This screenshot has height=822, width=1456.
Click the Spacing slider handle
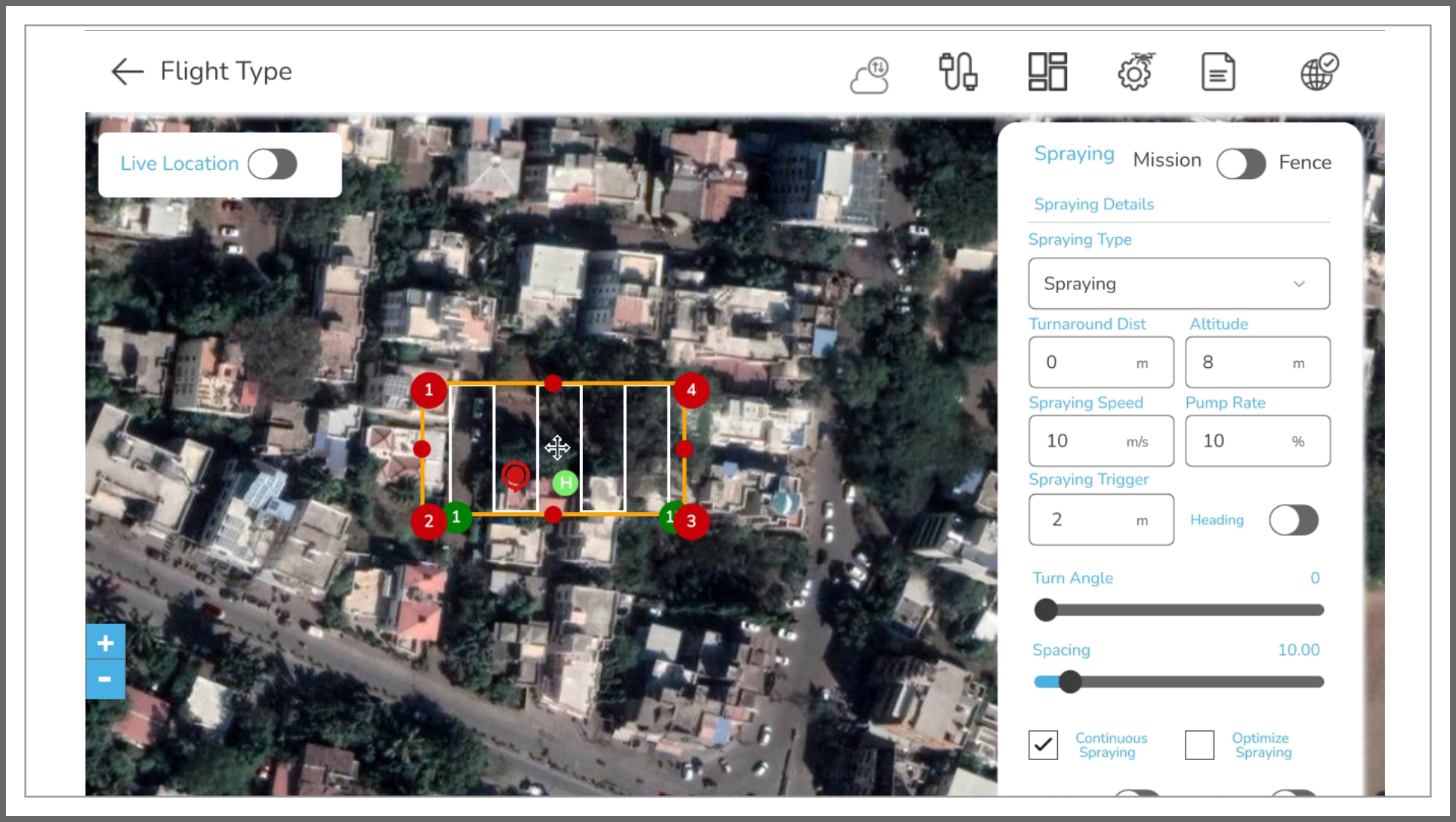tap(1069, 681)
